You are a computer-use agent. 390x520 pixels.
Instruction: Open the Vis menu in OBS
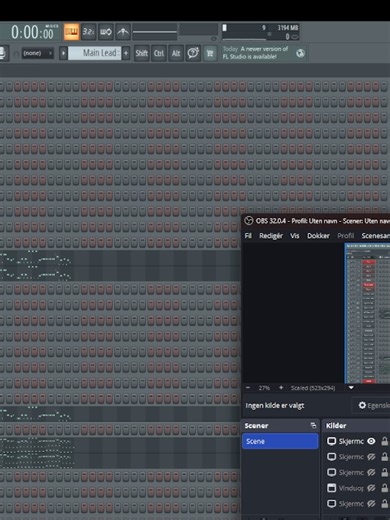click(x=294, y=236)
